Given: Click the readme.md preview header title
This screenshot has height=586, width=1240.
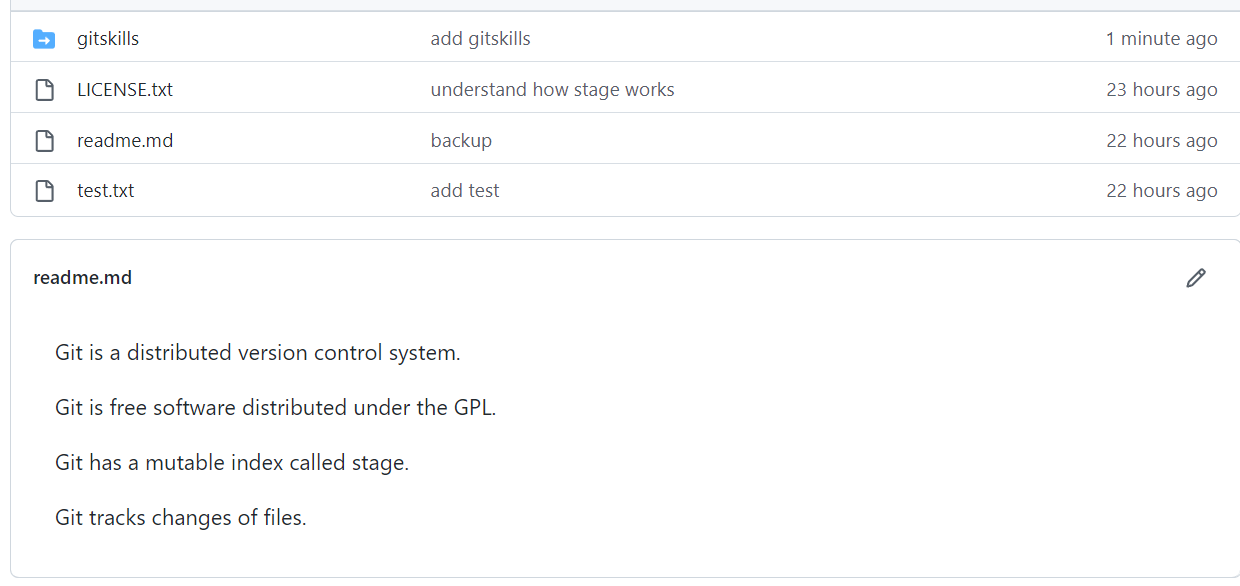Looking at the screenshot, I should [82, 278].
